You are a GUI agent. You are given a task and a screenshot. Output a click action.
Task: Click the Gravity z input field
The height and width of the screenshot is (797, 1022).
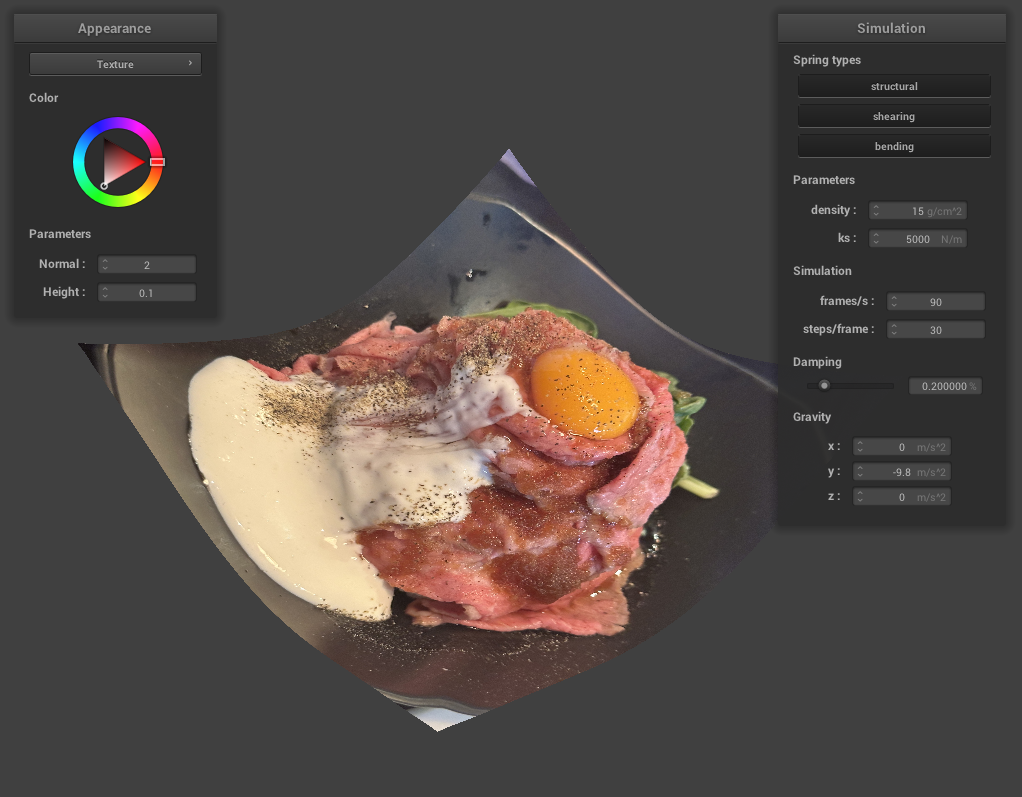[x=902, y=497]
